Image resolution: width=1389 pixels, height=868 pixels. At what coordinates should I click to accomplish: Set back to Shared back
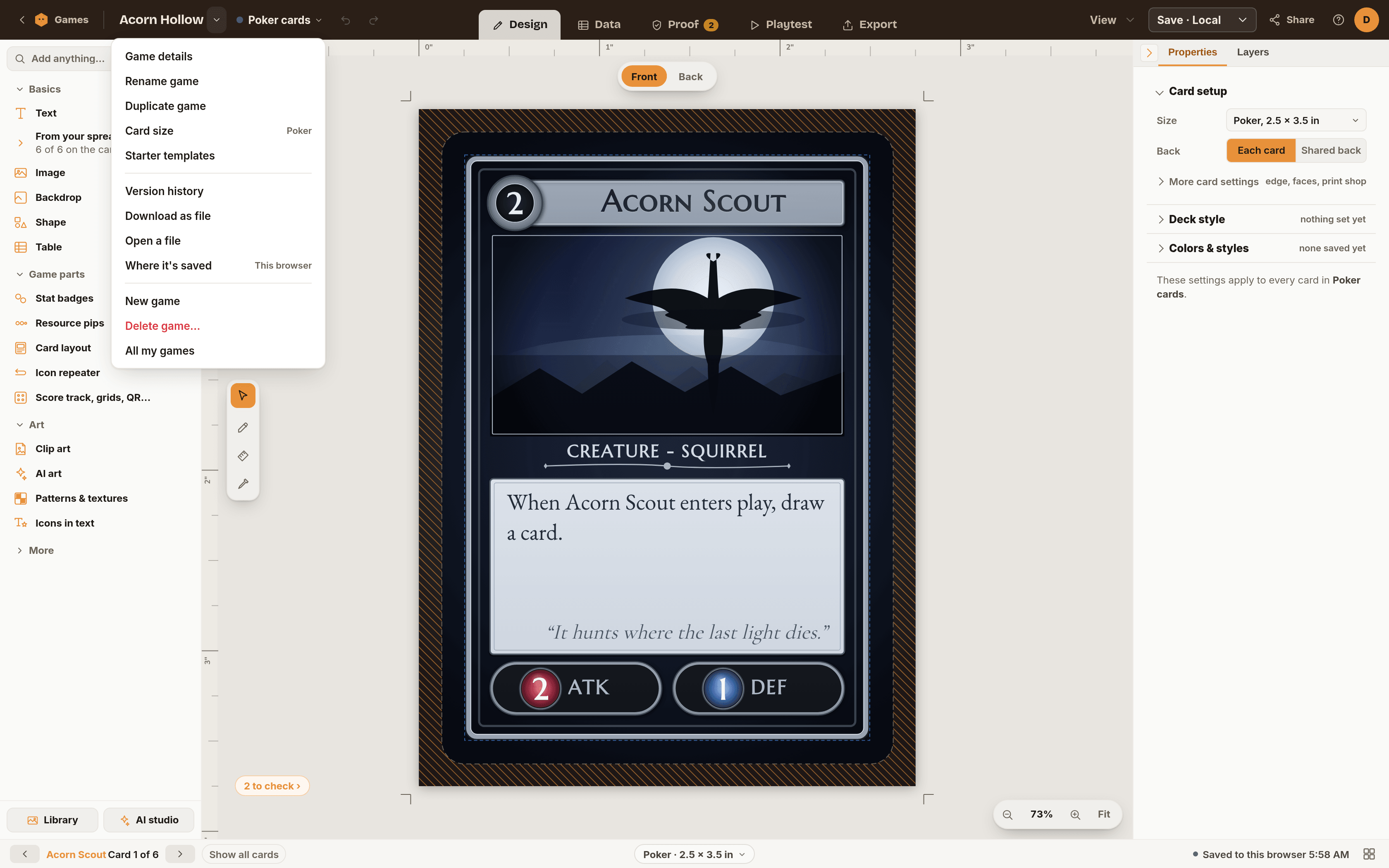tap(1330, 150)
